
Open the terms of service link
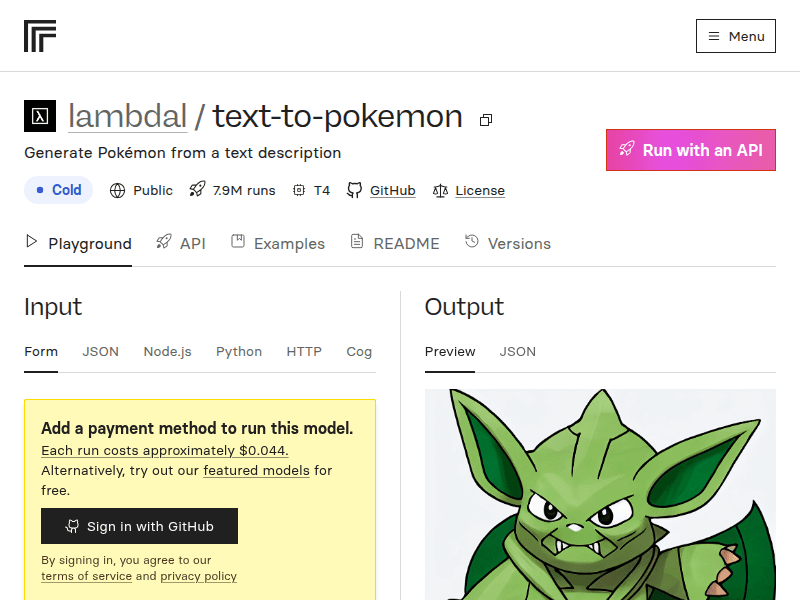click(87, 576)
